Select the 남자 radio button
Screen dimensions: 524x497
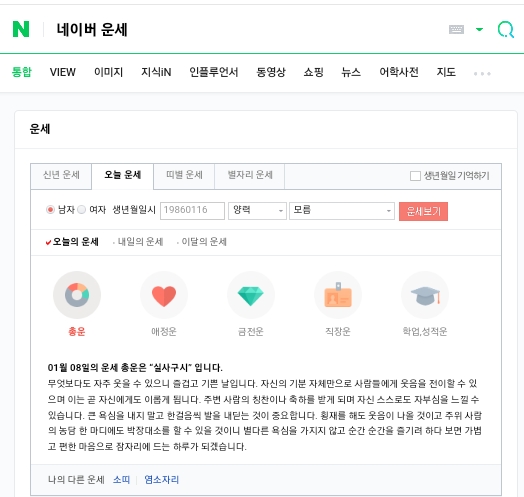click(x=50, y=210)
